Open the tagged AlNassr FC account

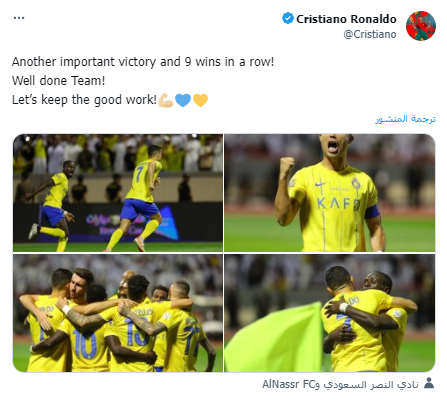coord(288,384)
